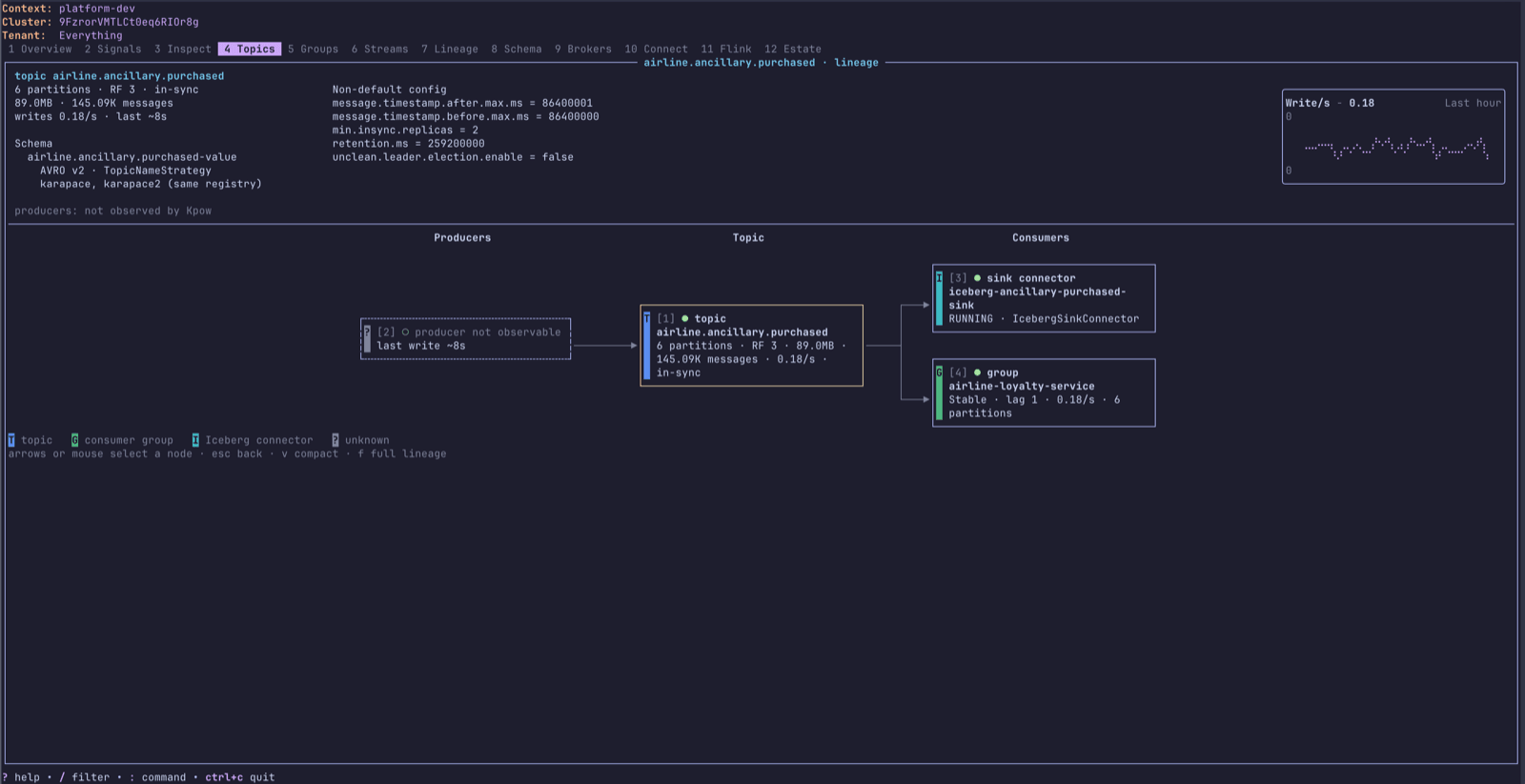Click the min.insync.replicas = 2 config line
Screen dimensions: 1525x784
point(405,131)
